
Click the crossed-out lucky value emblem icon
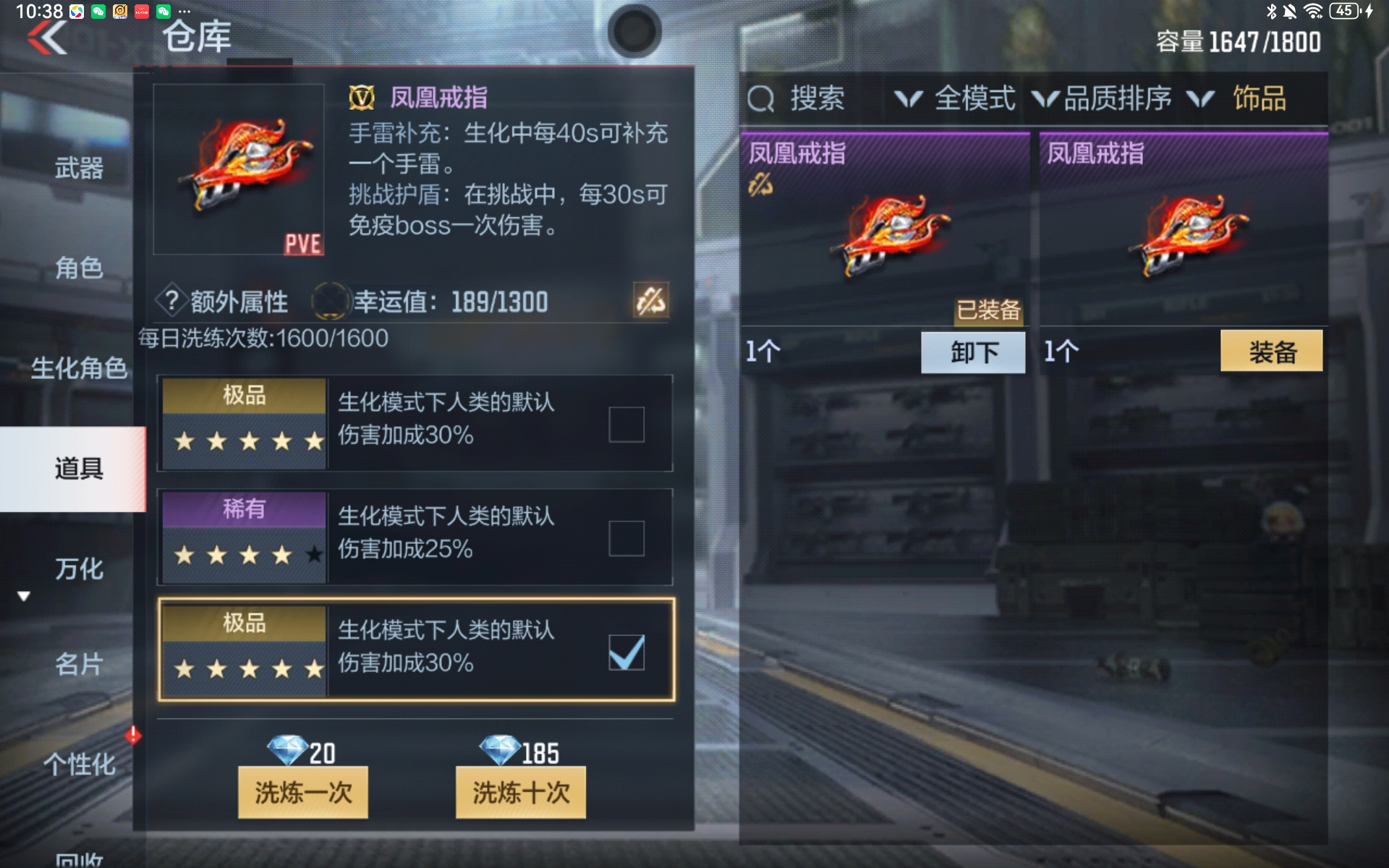click(x=330, y=301)
